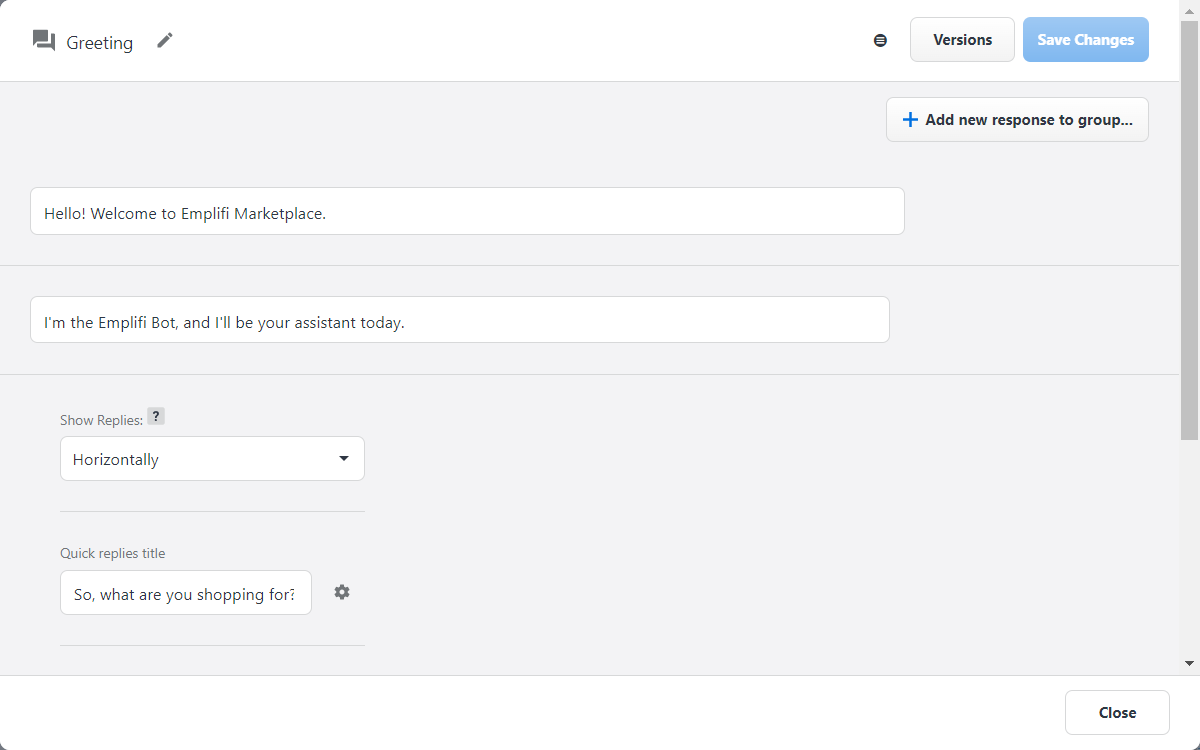Click the 'So, what are you shopping for?' field
The width and height of the screenshot is (1200, 750).
185,593
